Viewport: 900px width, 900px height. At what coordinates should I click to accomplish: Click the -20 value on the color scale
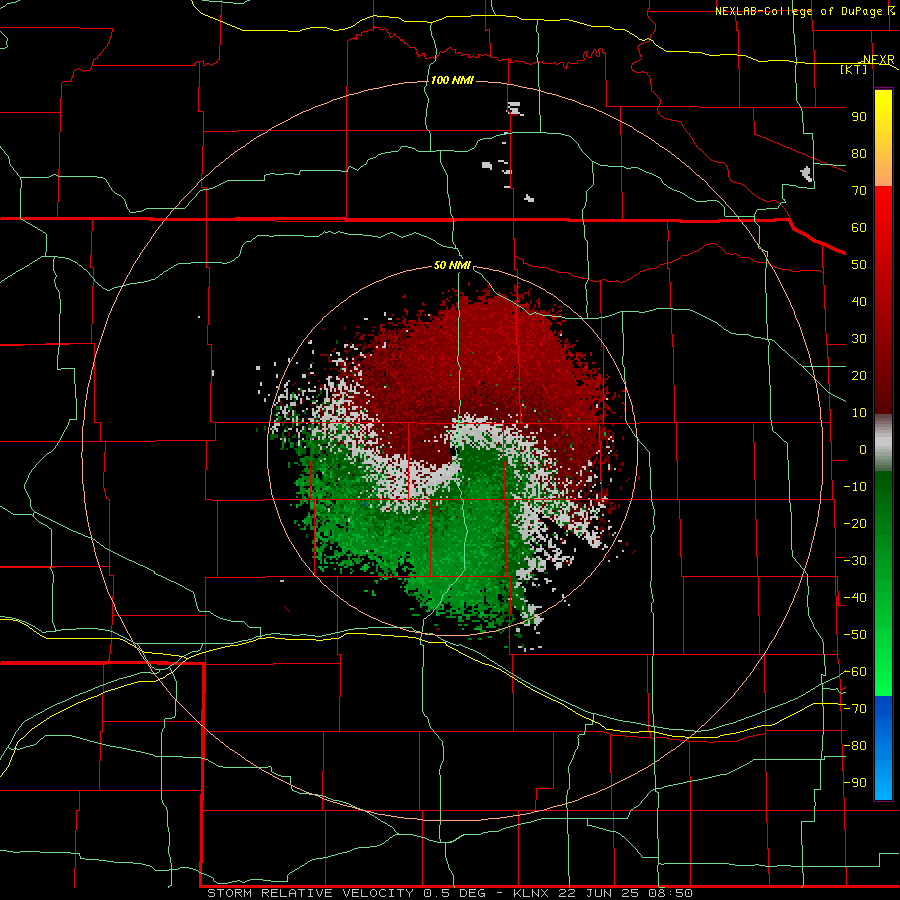tap(855, 523)
